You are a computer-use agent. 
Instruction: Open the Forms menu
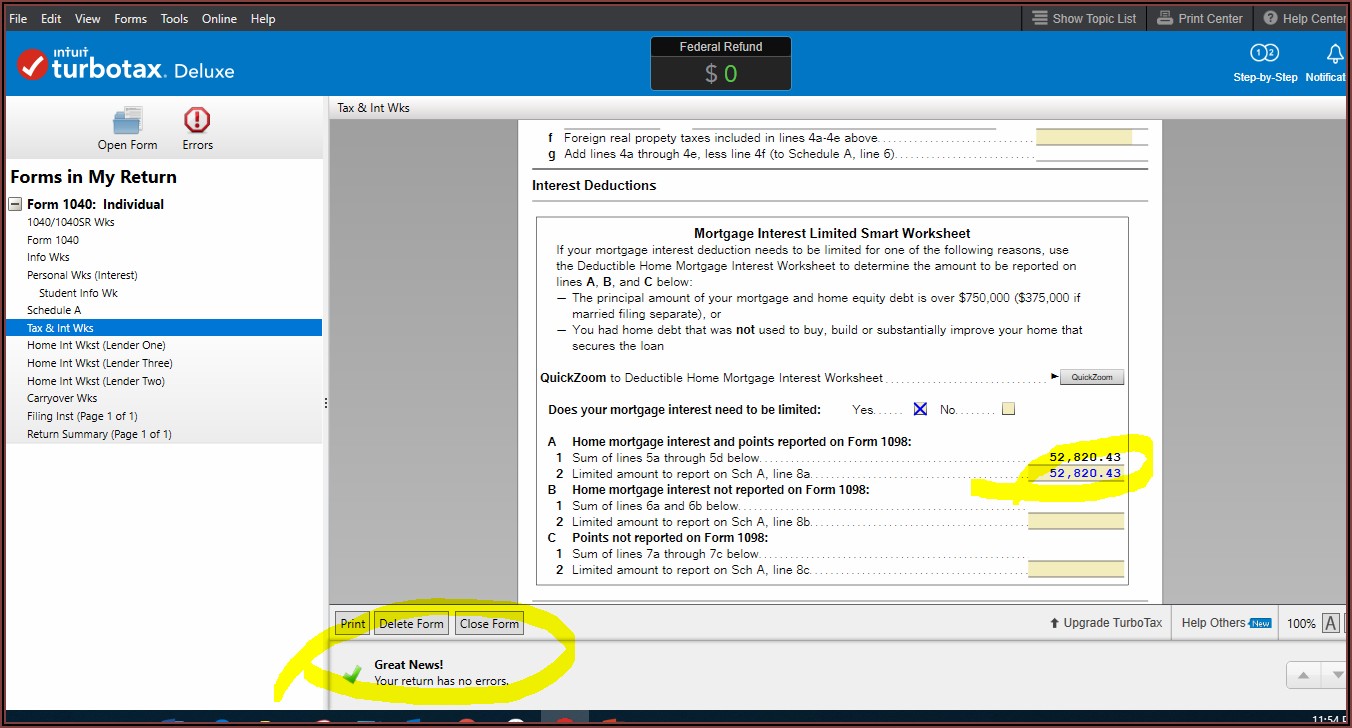tap(130, 18)
